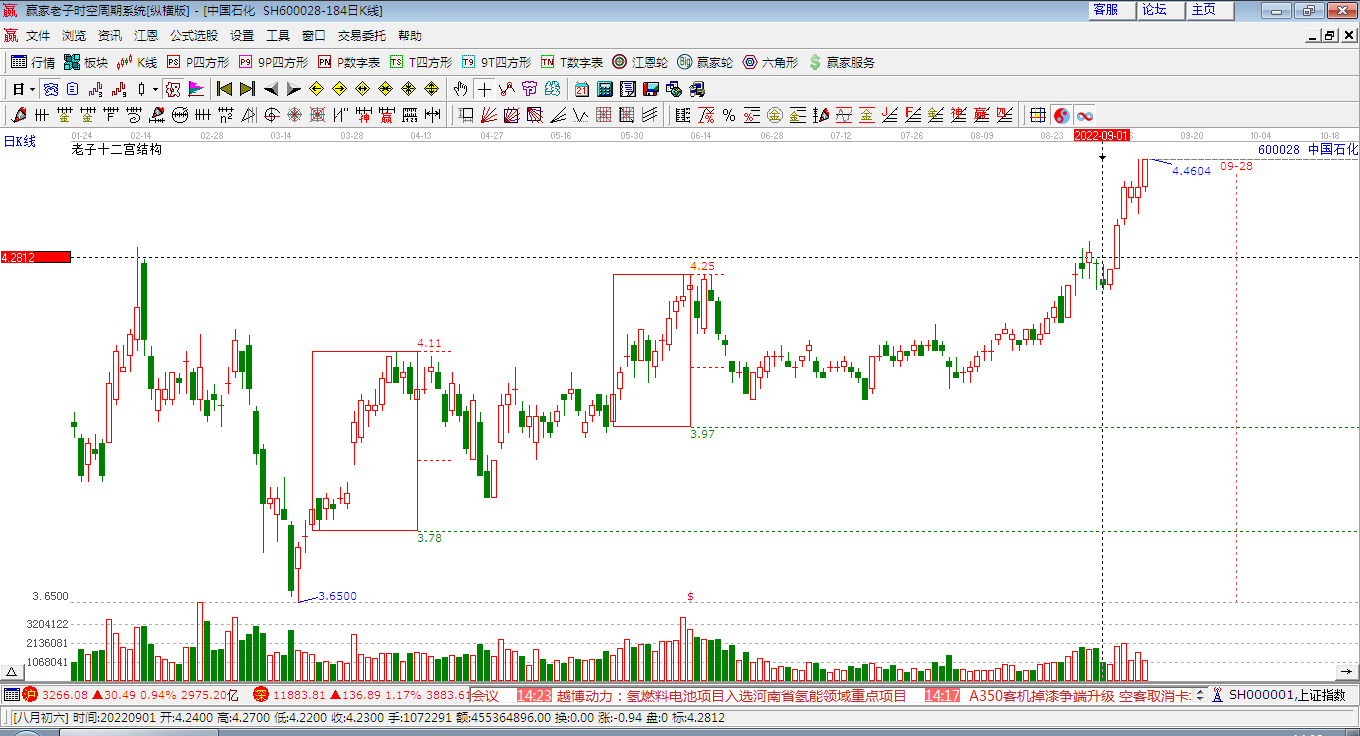
Task: Click the black left-arrow playback icon
Action: point(271,89)
